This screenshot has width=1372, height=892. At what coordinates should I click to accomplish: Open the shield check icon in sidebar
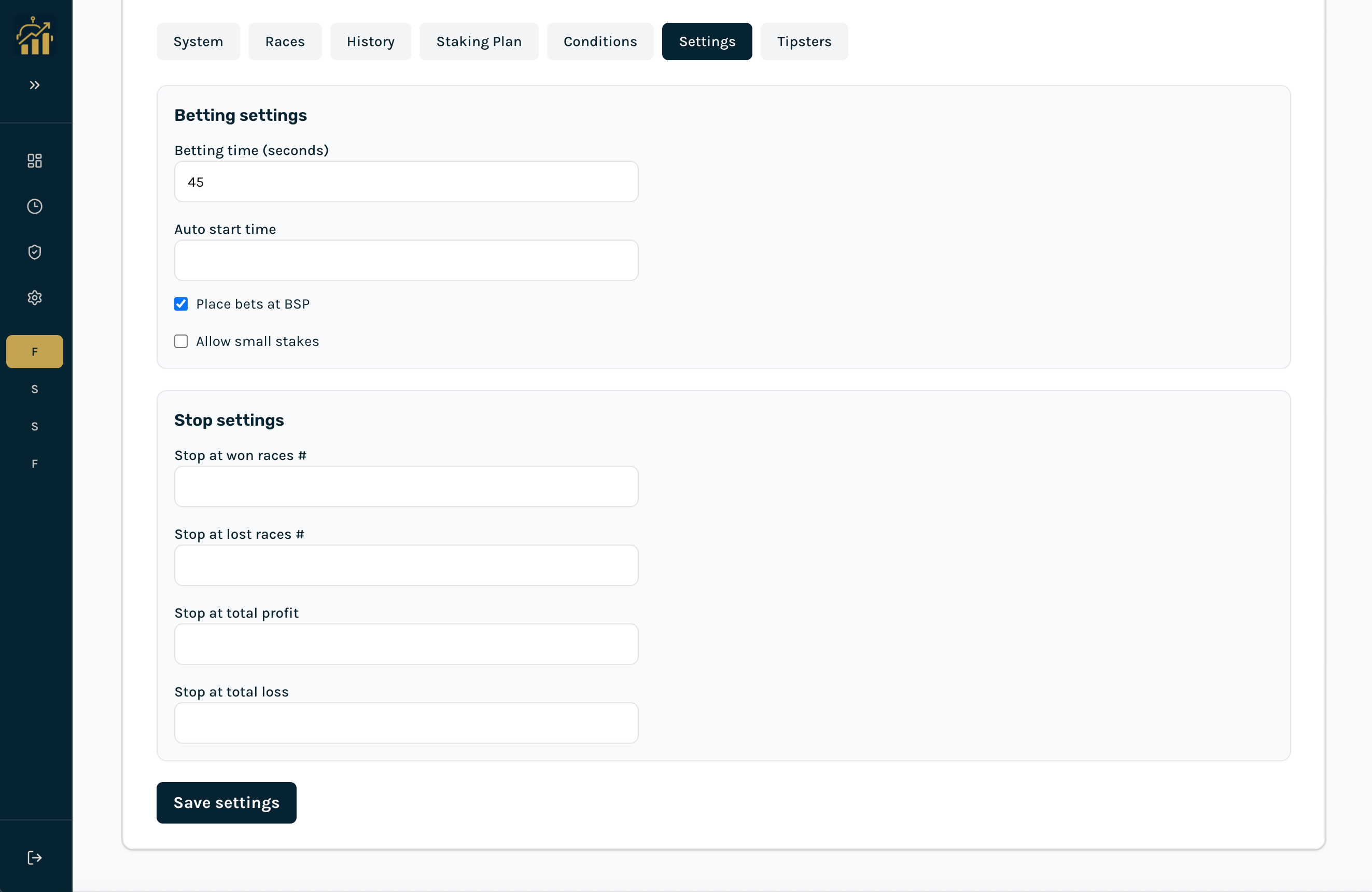coord(35,252)
